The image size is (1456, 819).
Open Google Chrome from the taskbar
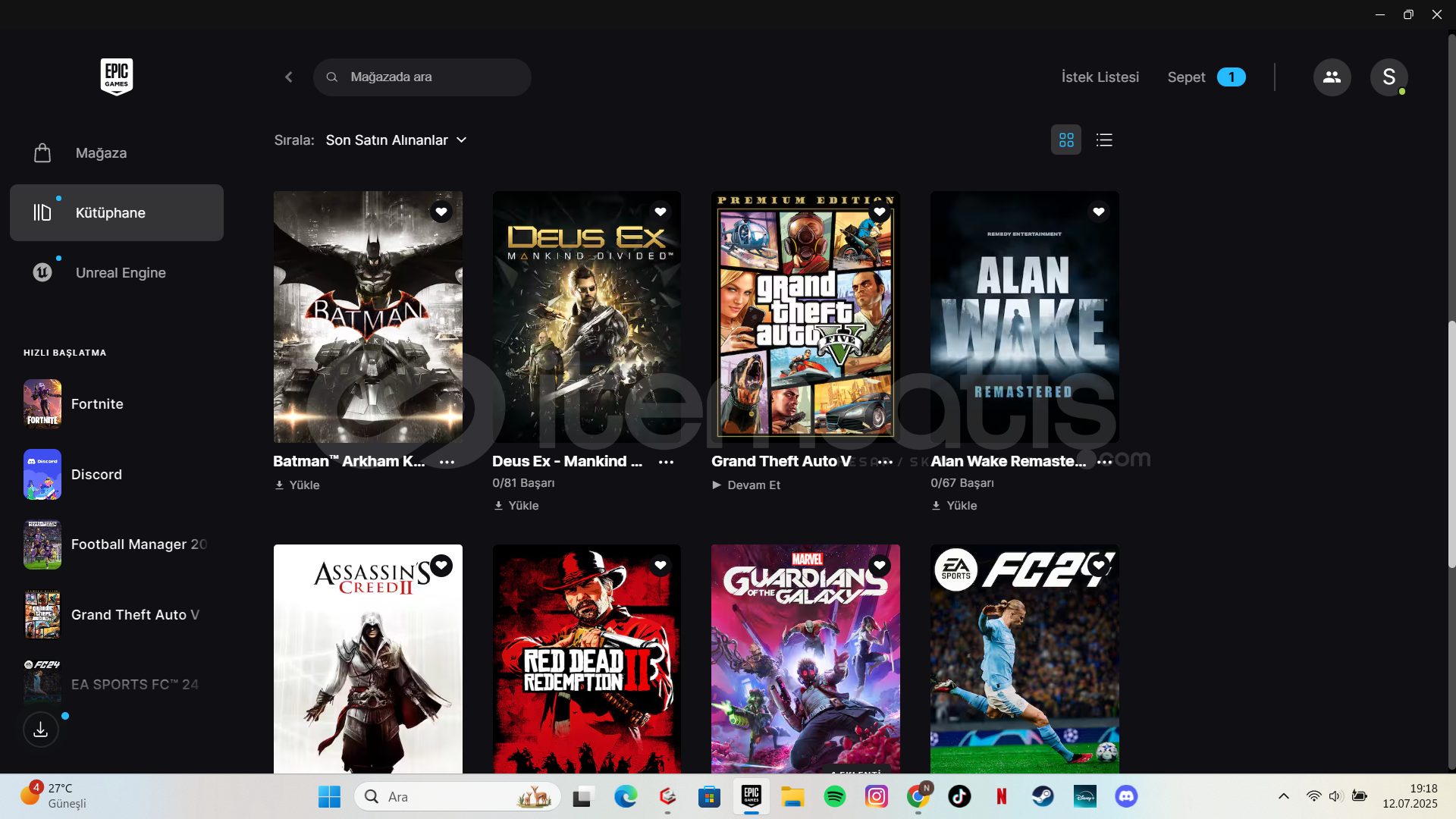pyautogui.click(x=918, y=796)
